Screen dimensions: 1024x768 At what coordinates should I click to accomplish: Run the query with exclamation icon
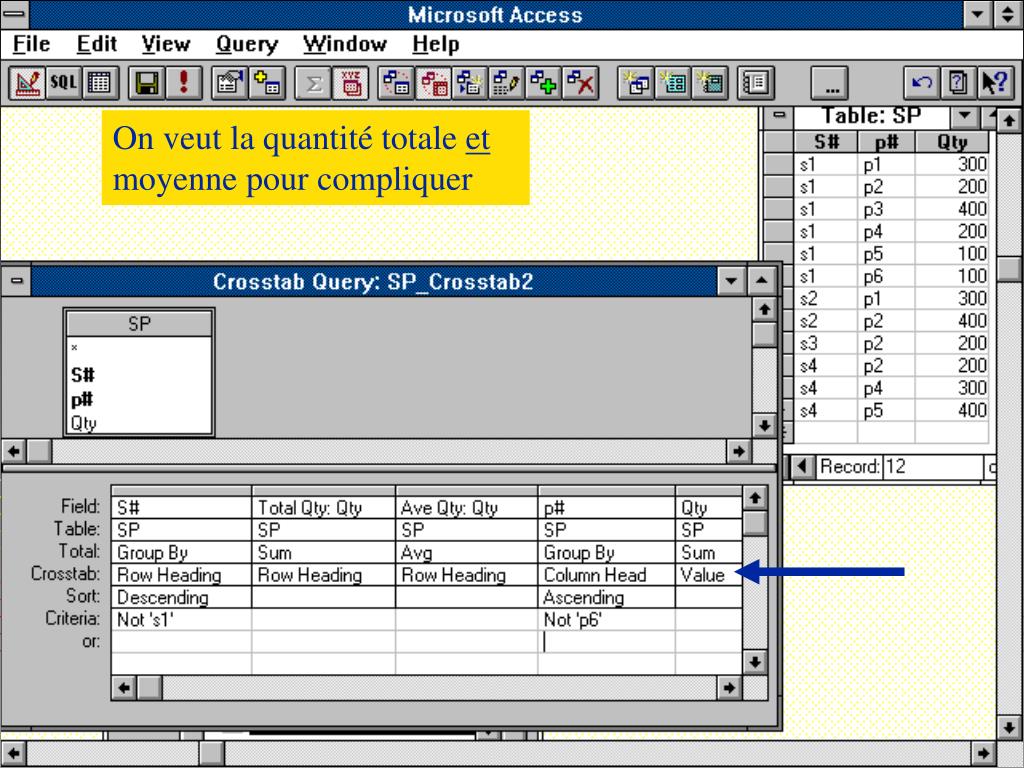click(x=183, y=83)
